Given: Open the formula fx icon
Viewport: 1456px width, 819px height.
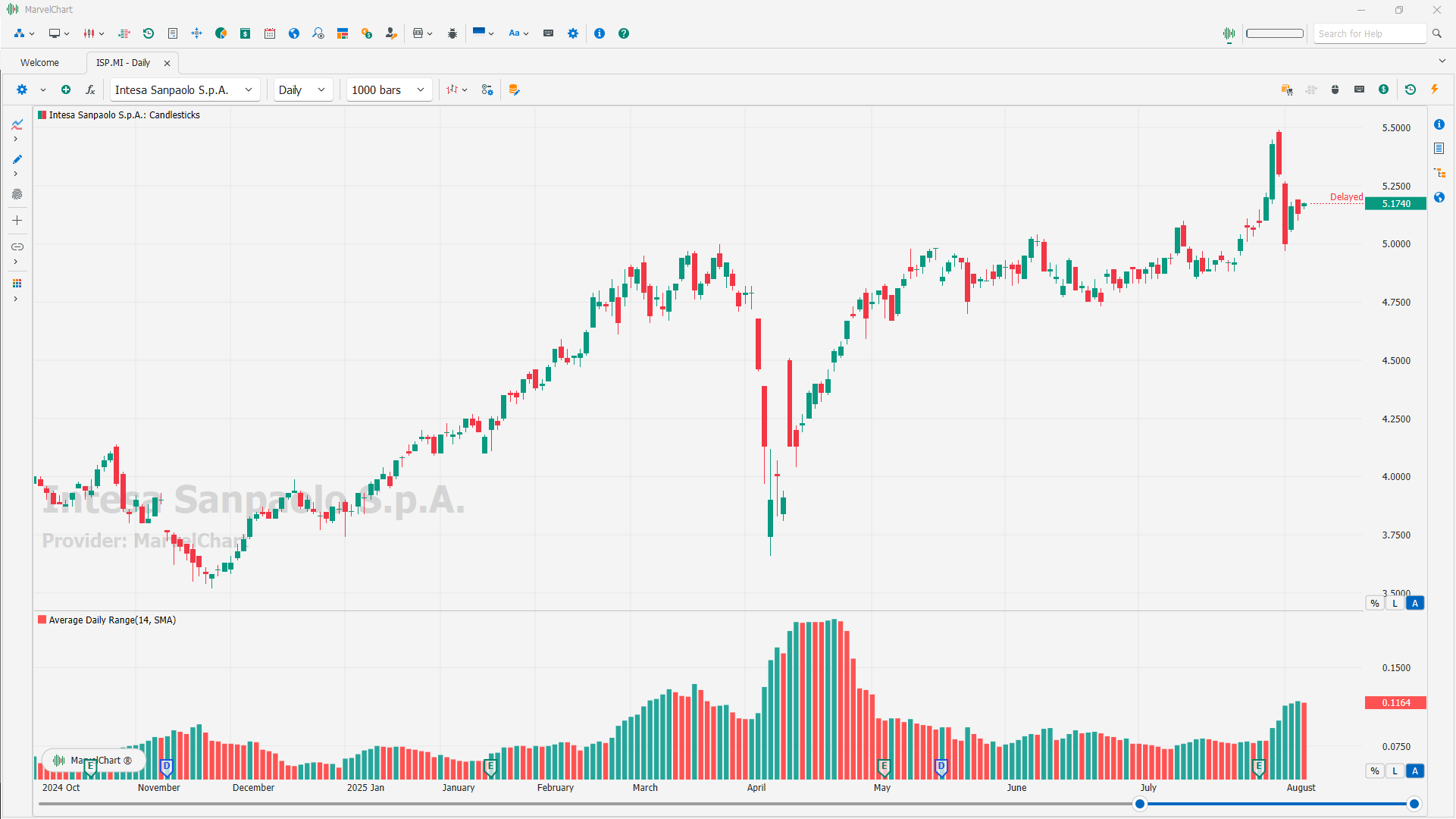Looking at the screenshot, I should tap(90, 89).
